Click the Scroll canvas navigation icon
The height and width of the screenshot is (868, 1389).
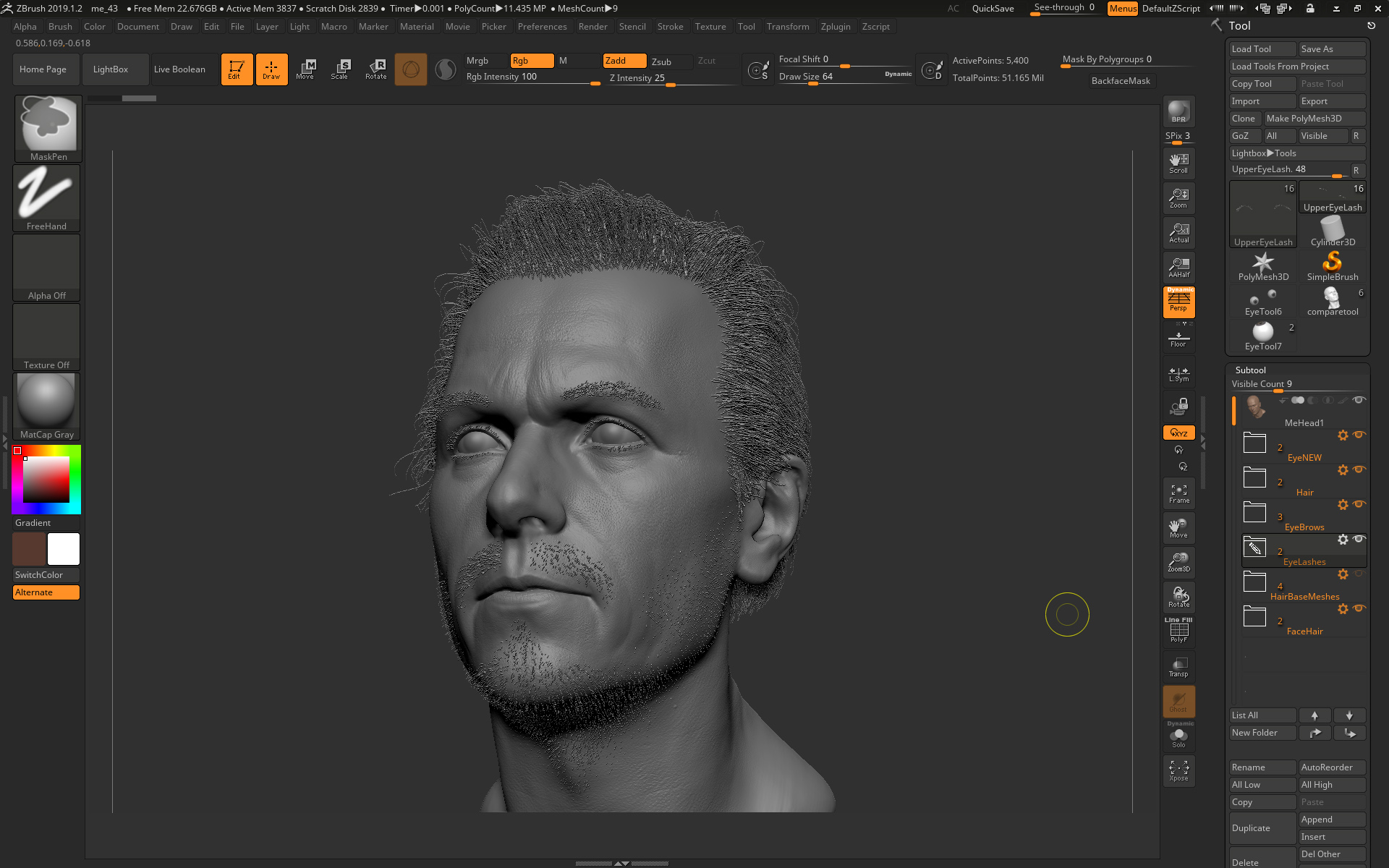(x=1178, y=163)
